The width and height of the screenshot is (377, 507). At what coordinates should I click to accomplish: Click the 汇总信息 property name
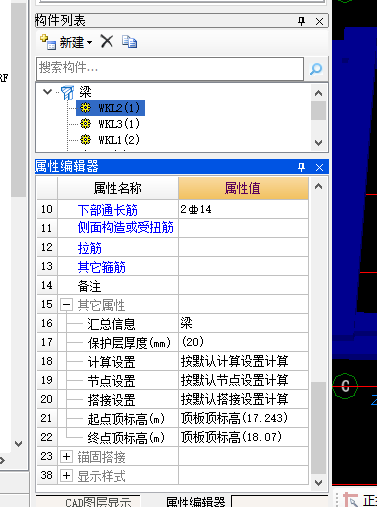point(111,324)
